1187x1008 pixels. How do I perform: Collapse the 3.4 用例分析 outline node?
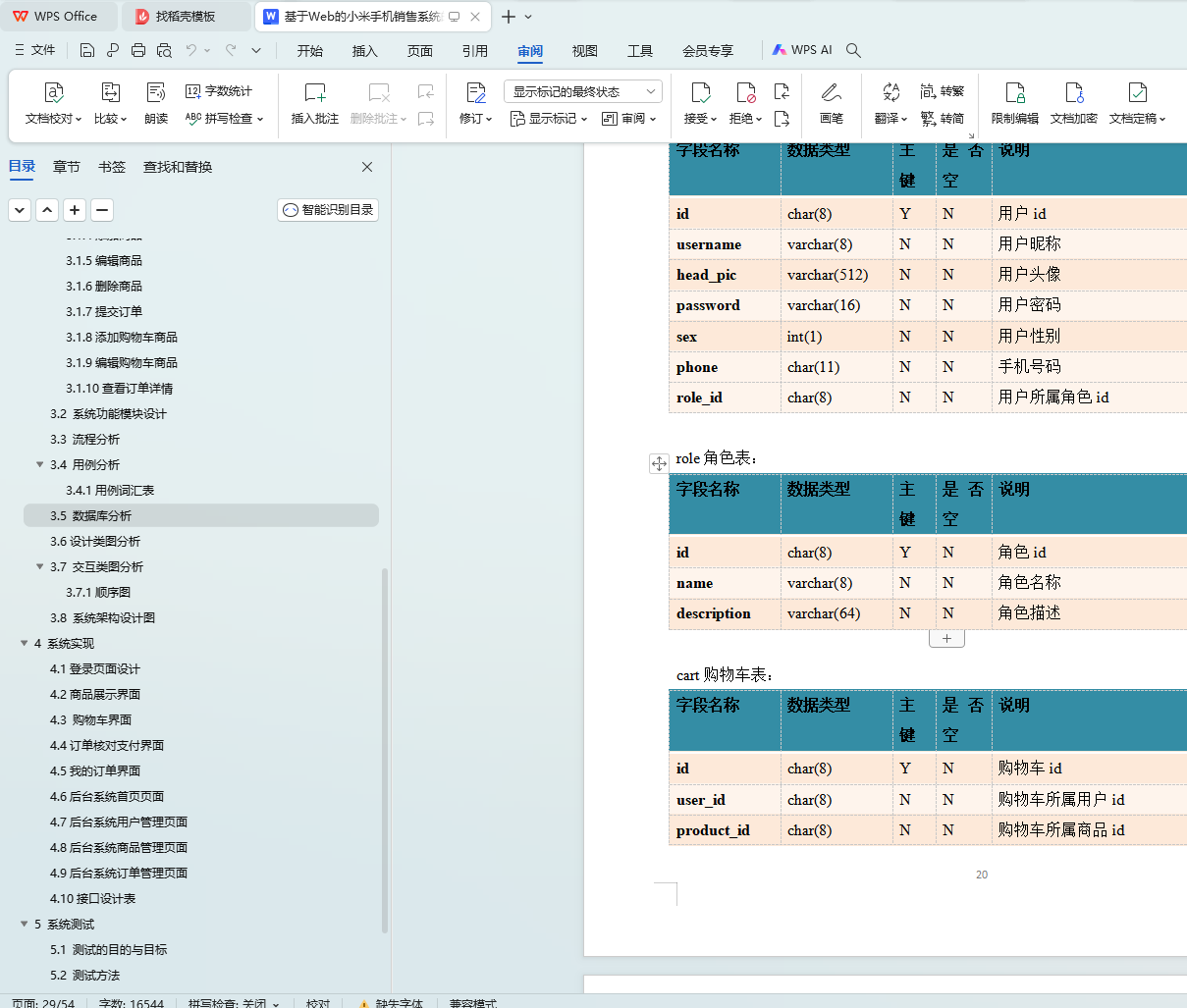[40, 465]
